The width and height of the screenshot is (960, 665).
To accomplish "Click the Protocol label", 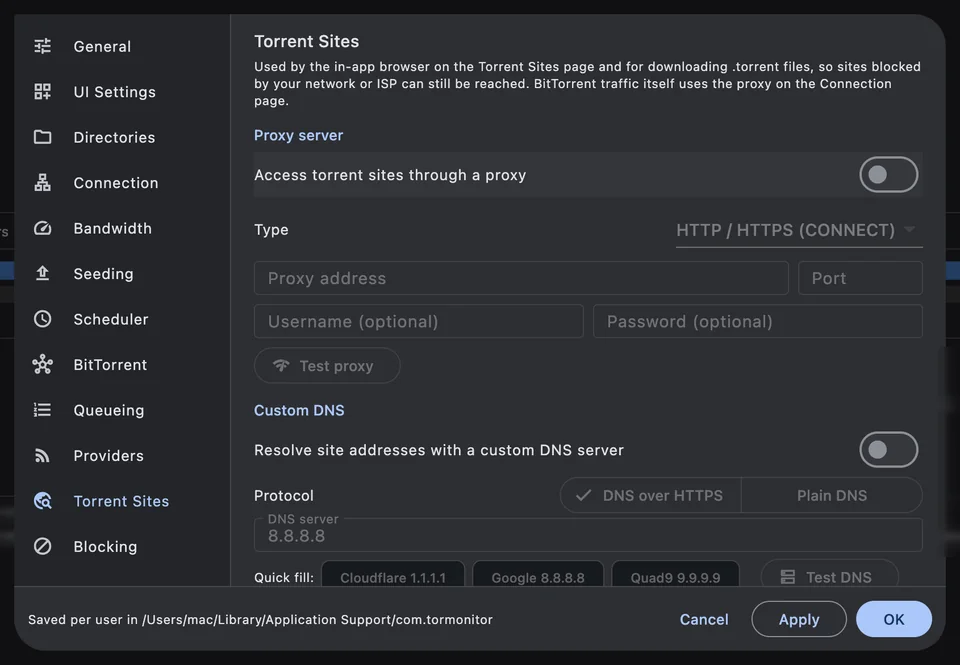I will pyautogui.click(x=283, y=495).
